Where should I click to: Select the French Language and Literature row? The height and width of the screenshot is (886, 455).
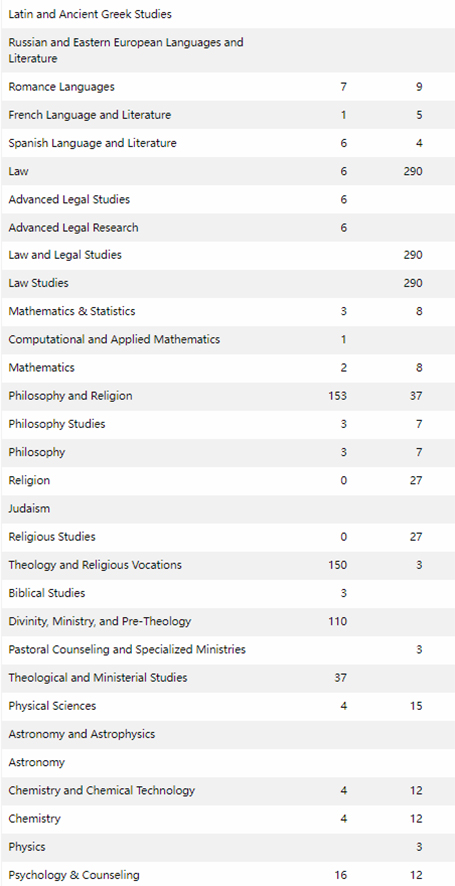(x=228, y=115)
